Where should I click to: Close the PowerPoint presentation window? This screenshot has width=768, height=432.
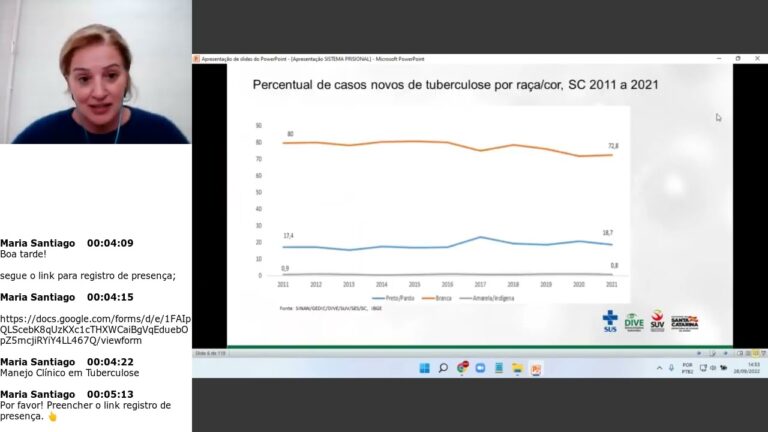pos(757,58)
